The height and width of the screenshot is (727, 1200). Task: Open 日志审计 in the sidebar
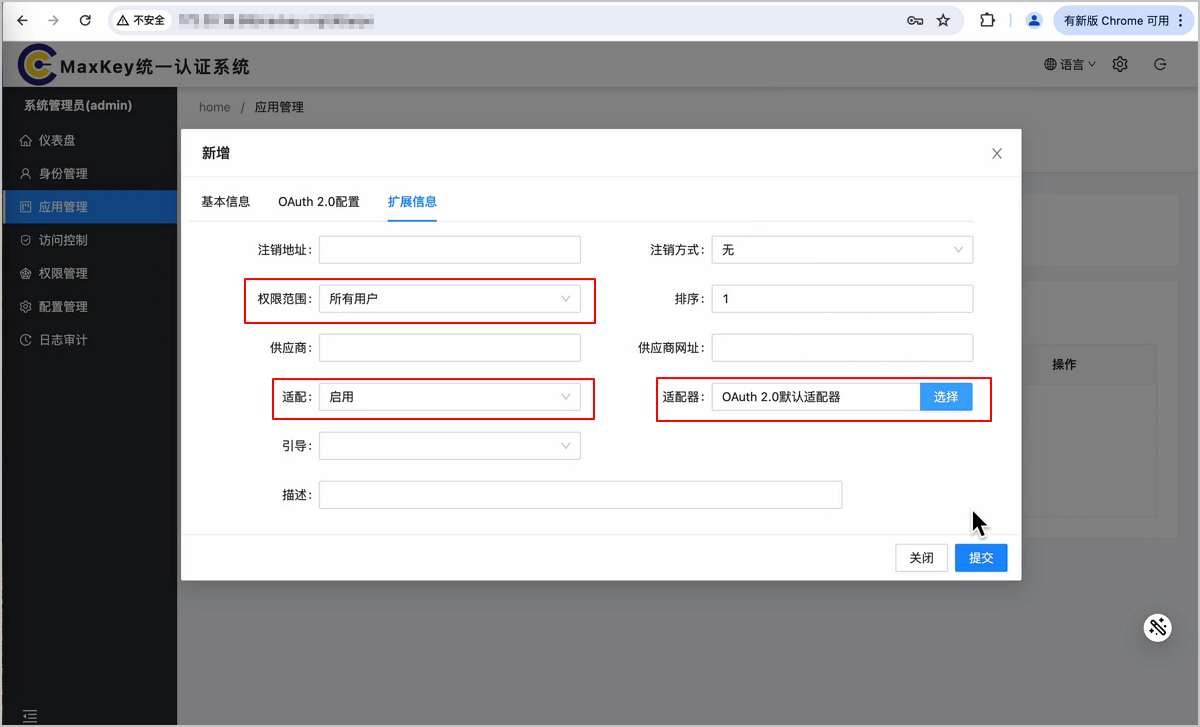pos(89,340)
